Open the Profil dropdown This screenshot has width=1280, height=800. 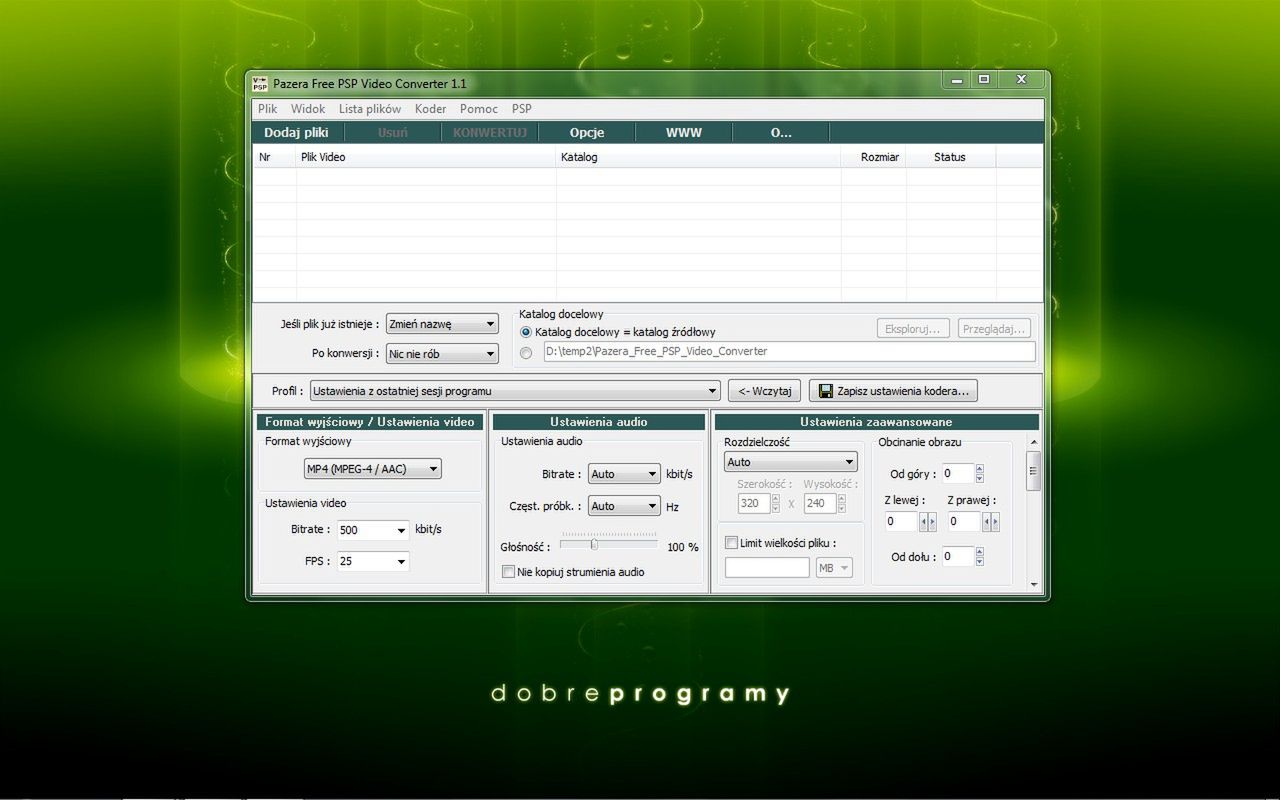[x=514, y=391]
